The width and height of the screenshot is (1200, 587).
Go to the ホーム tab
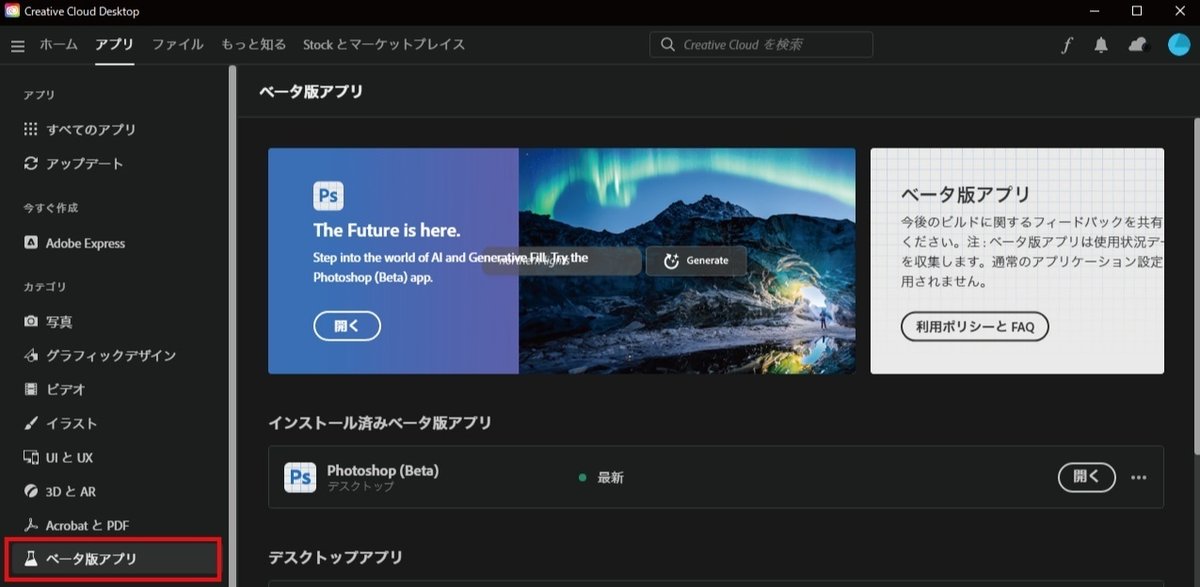(59, 45)
